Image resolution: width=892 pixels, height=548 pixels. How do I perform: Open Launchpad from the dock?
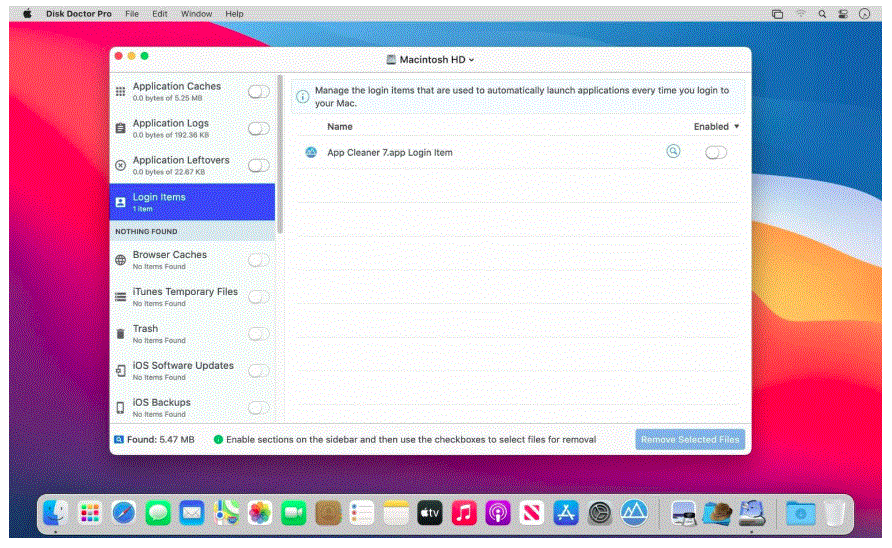point(90,513)
